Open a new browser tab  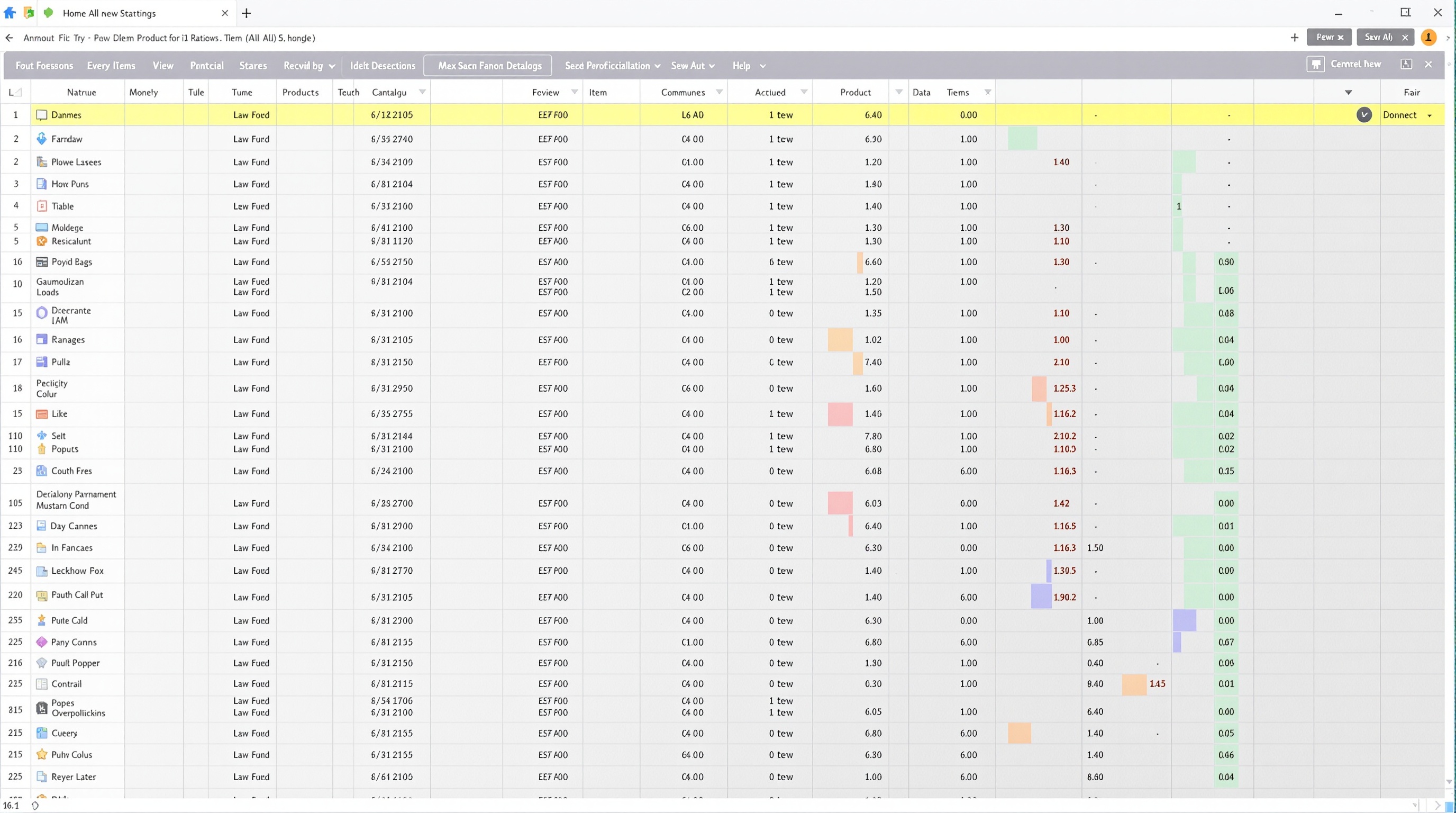247,13
